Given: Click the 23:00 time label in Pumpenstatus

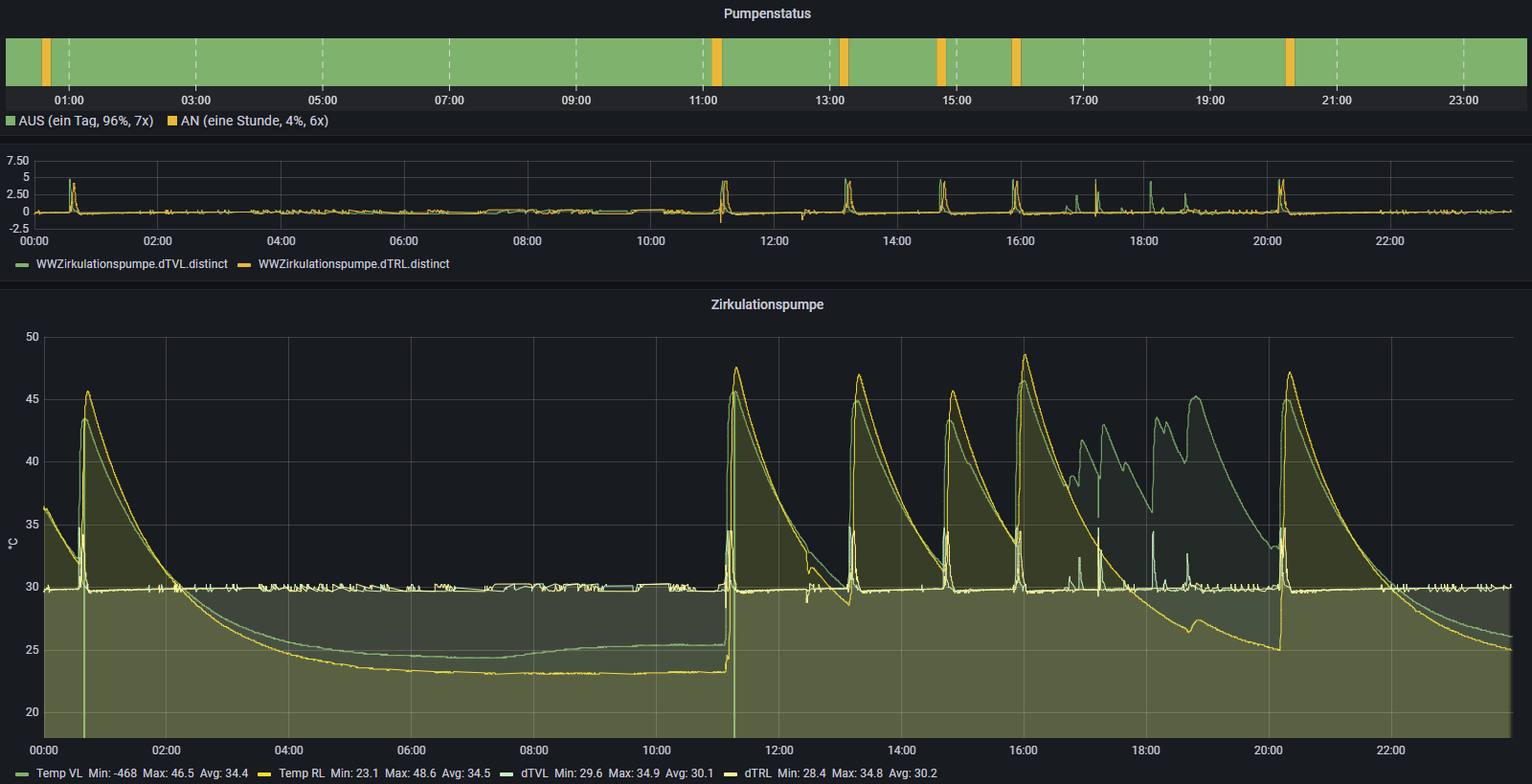Looking at the screenshot, I should tap(1463, 101).
